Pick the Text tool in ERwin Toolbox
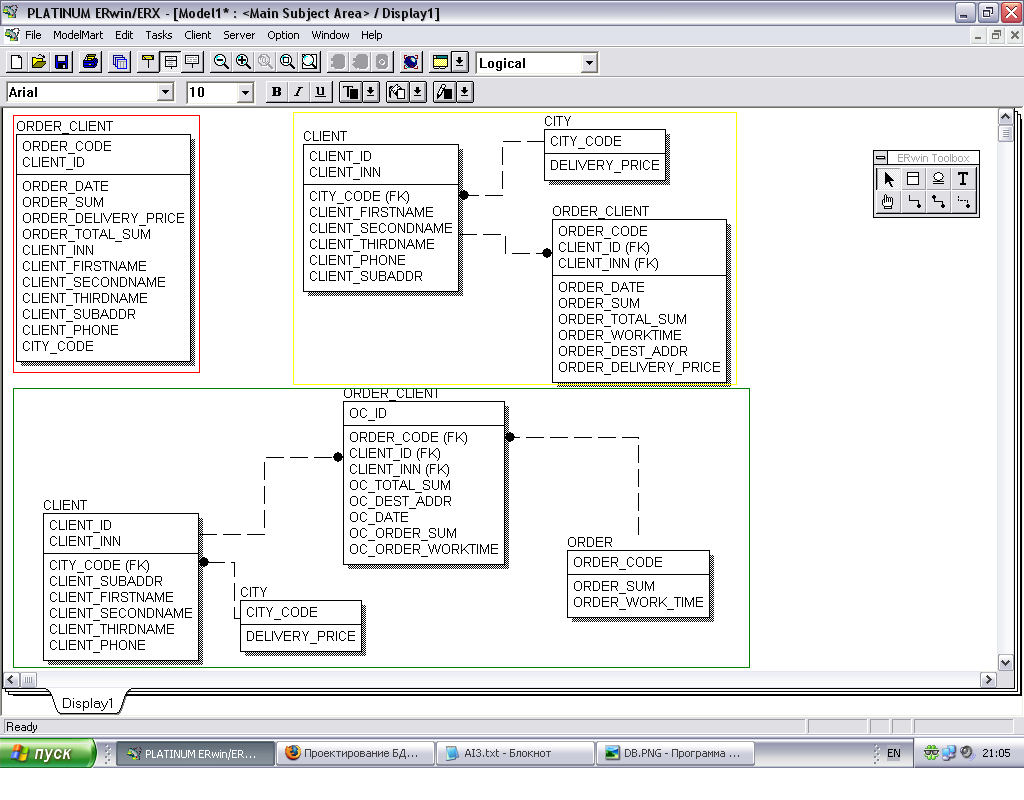 pos(962,179)
